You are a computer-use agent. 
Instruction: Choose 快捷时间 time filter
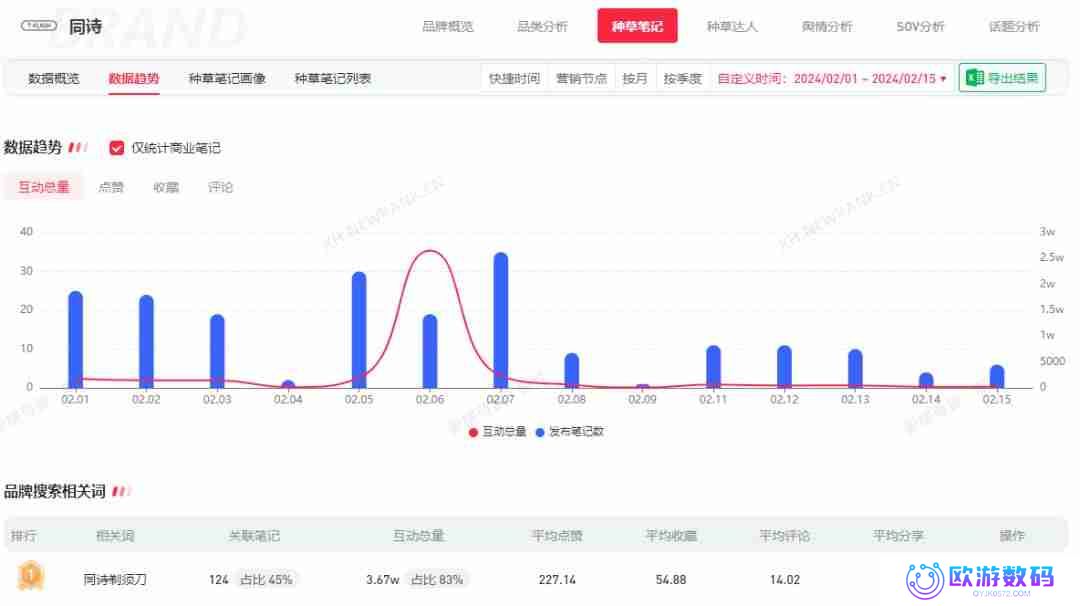(515, 79)
